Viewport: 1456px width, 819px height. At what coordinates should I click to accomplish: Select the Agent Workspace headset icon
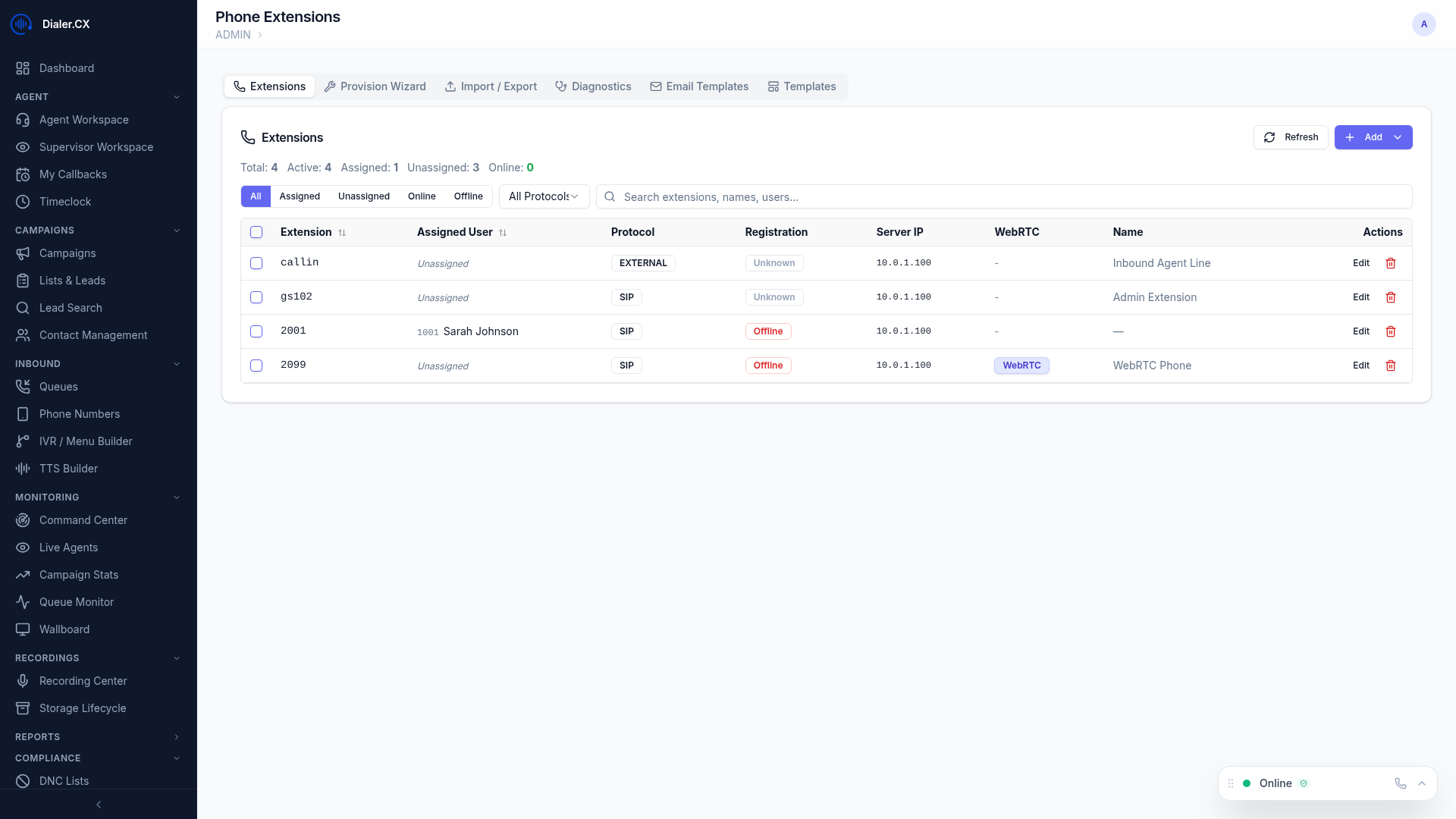tap(22, 120)
